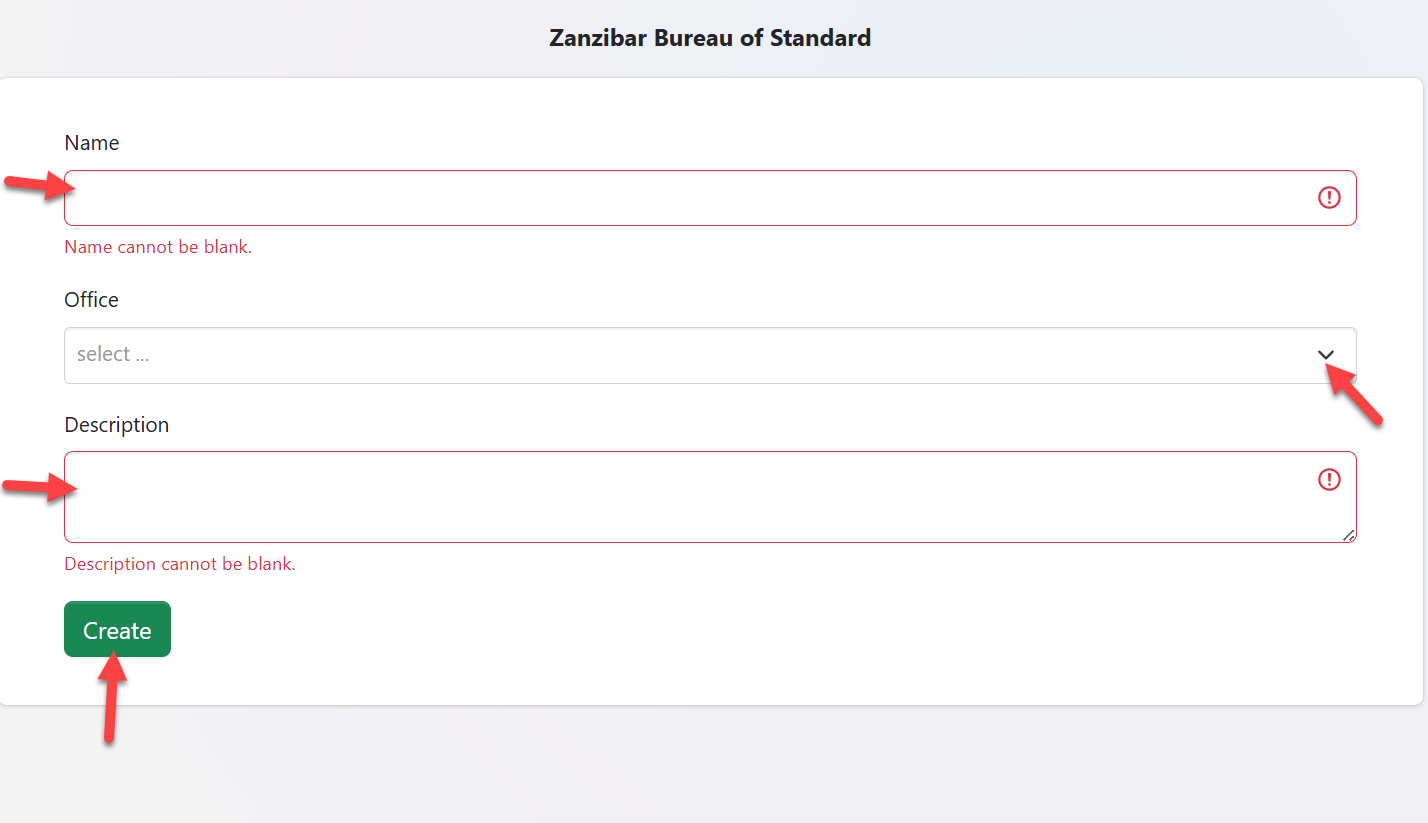Click the Office field label
1428x823 pixels.
(92, 300)
